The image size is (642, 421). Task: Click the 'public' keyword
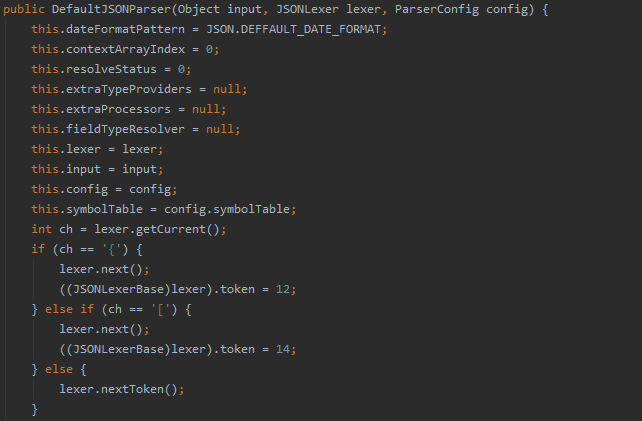(x=24, y=9)
